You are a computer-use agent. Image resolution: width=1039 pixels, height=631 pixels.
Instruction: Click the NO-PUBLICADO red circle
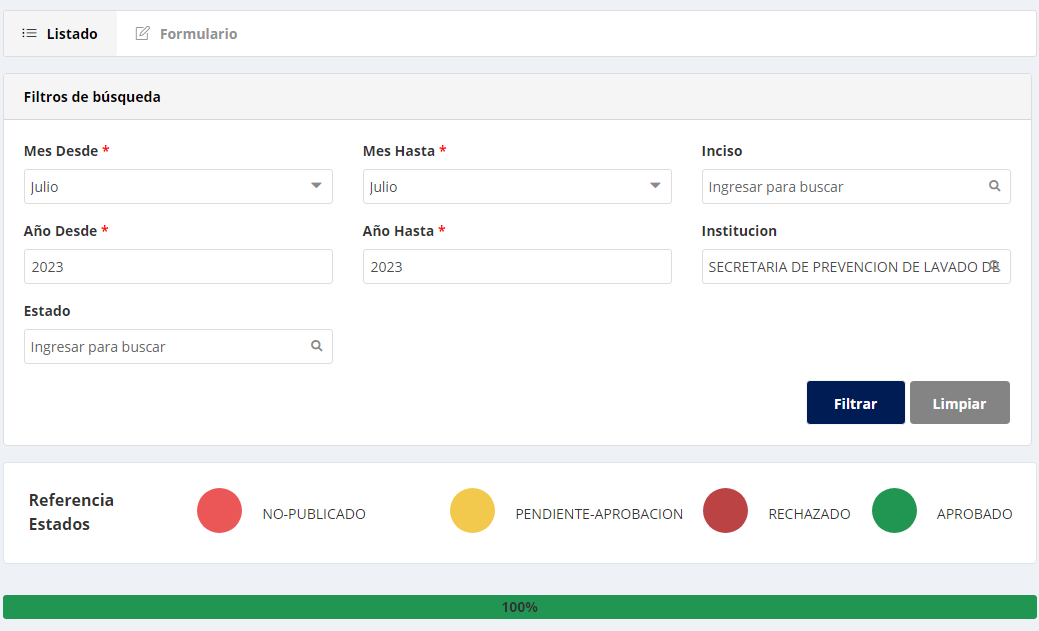pos(219,510)
